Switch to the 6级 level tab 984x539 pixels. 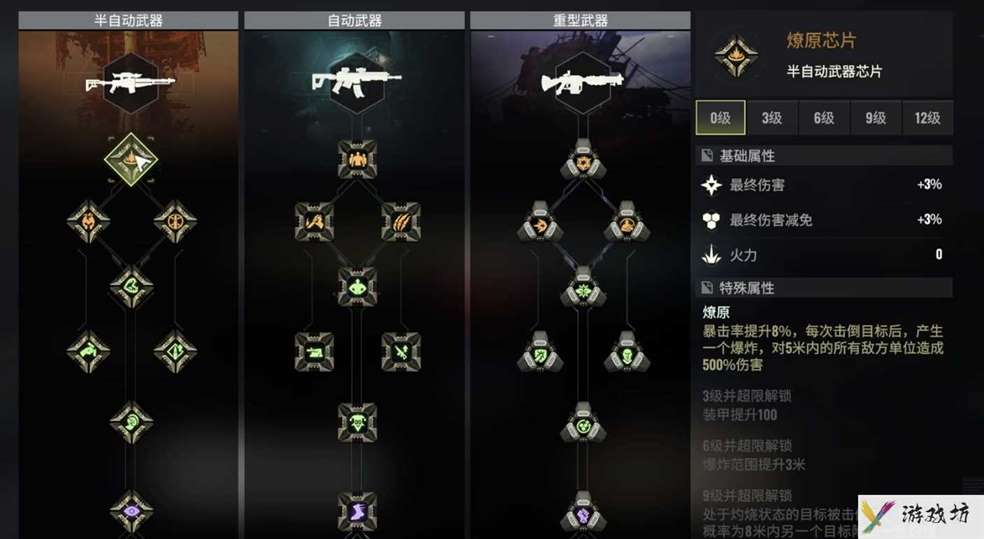click(x=824, y=117)
